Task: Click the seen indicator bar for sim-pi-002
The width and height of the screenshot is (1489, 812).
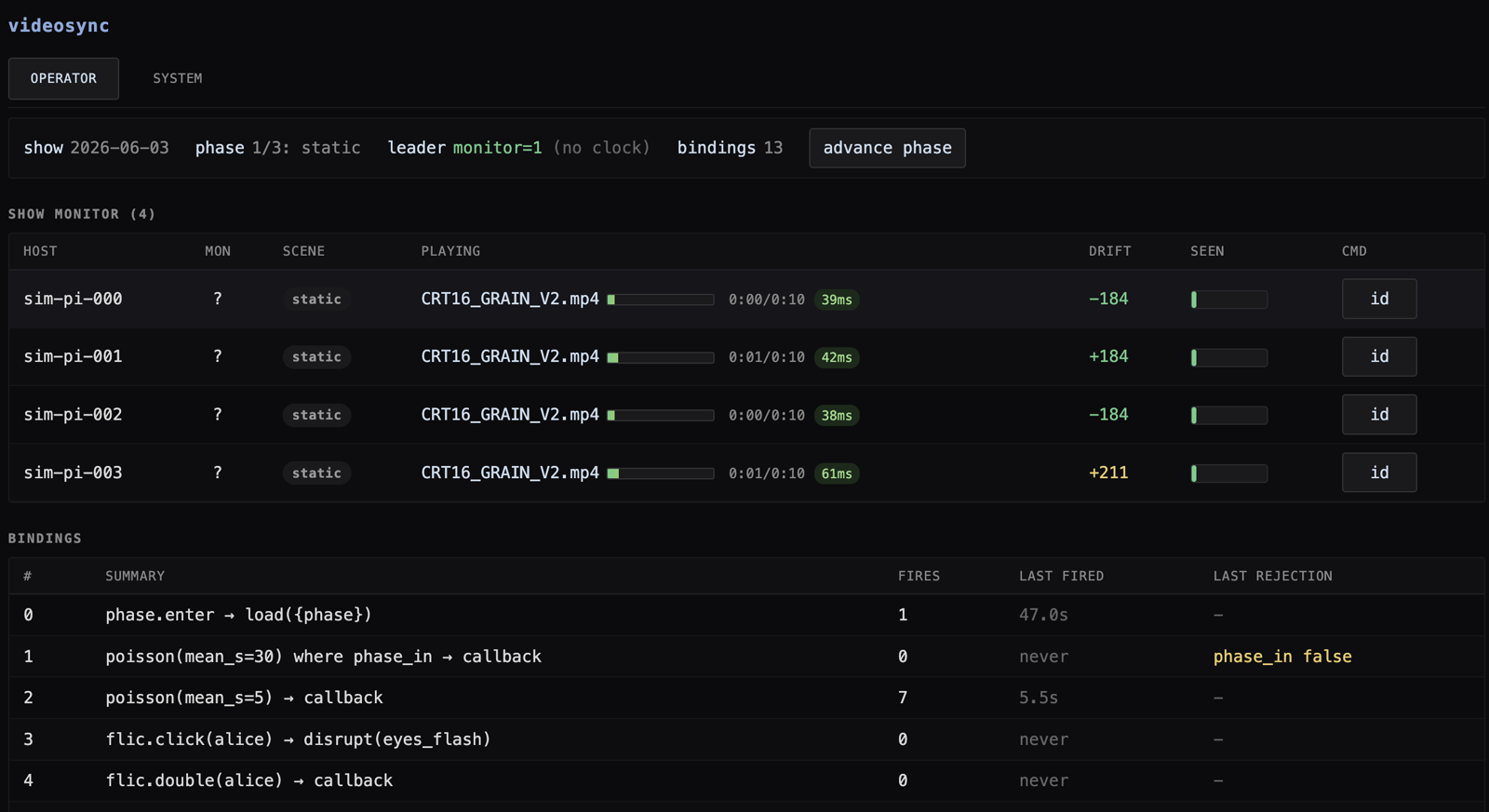Action: pyautogui.click(x=1228, y=415)
